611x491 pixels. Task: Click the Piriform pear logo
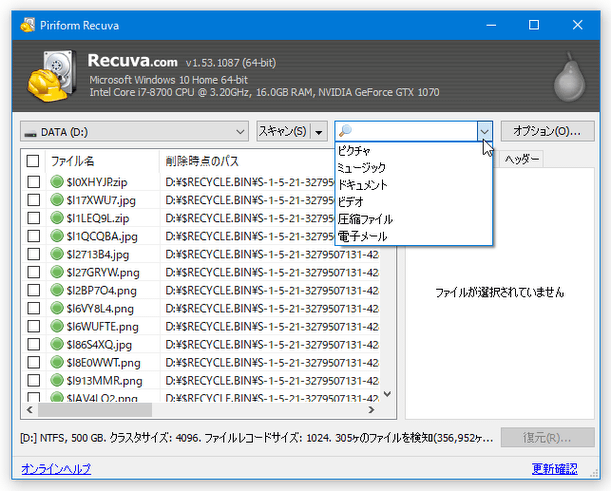(x=570, y=77)
